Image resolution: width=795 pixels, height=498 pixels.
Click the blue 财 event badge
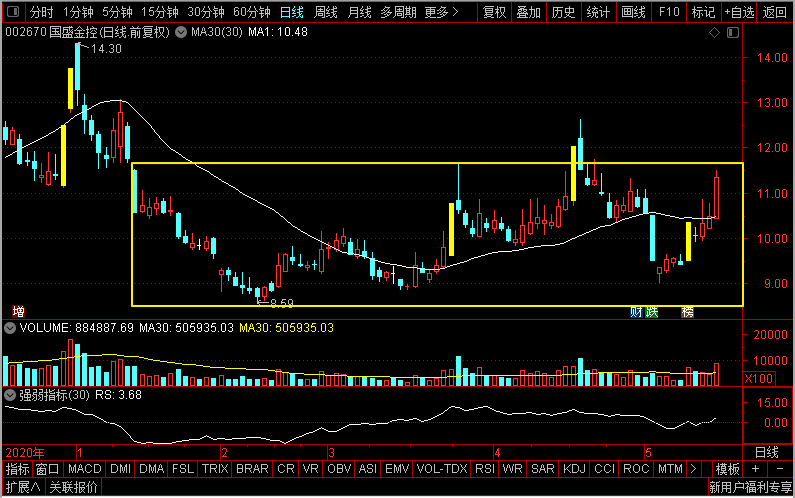click(636, 312)
